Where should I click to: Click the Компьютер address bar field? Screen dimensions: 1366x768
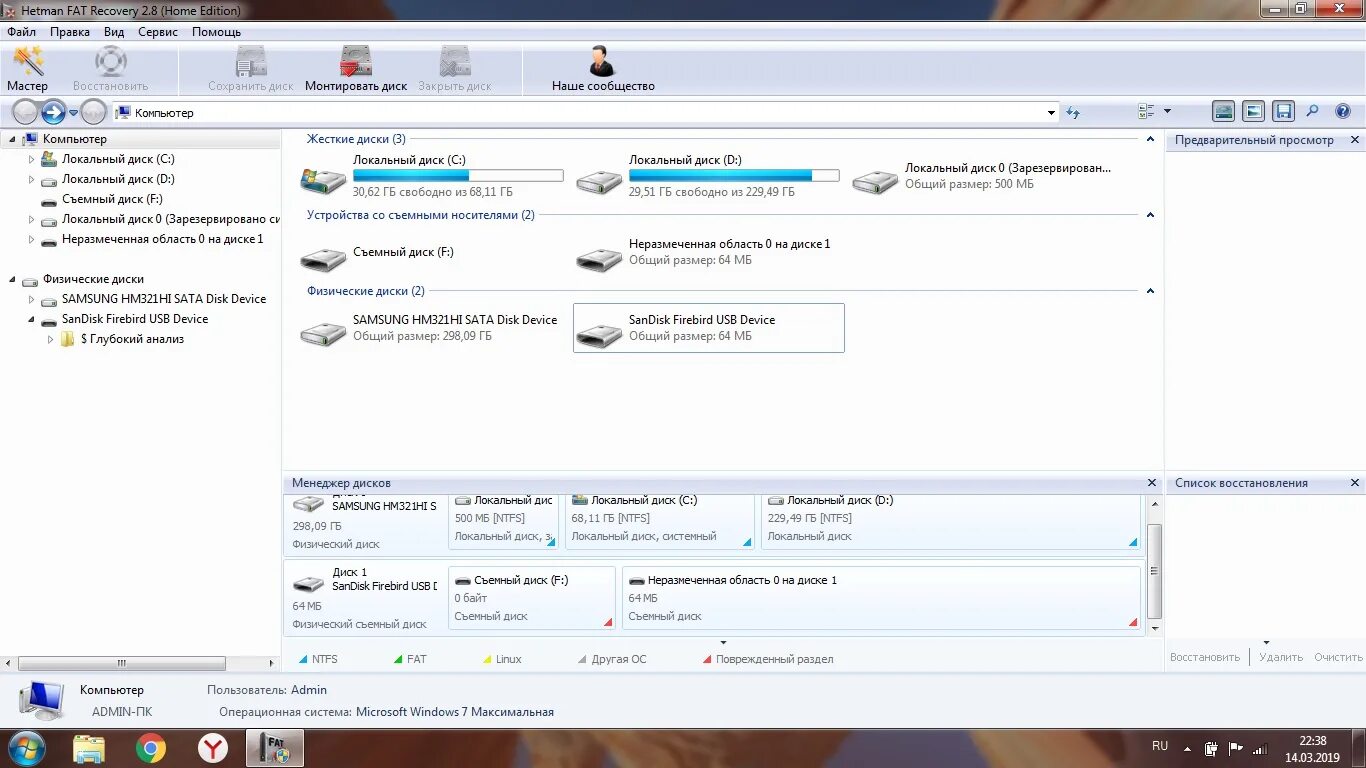[x=585, y=113]
